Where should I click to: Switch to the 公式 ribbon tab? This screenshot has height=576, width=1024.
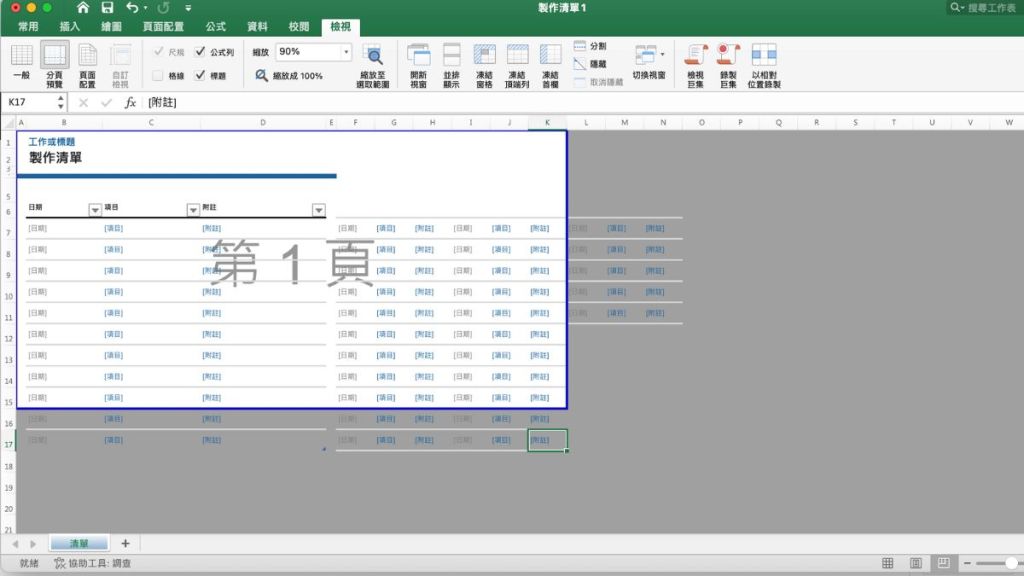(215, 27)
